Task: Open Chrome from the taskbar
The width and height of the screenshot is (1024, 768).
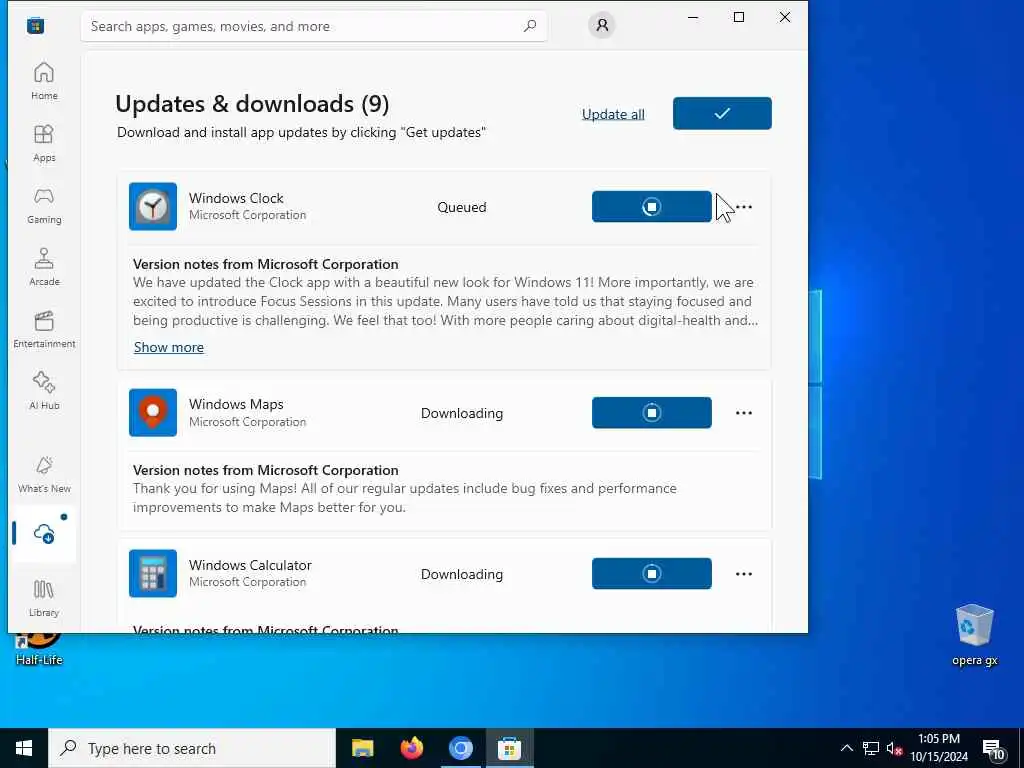Action: (460, 748)
